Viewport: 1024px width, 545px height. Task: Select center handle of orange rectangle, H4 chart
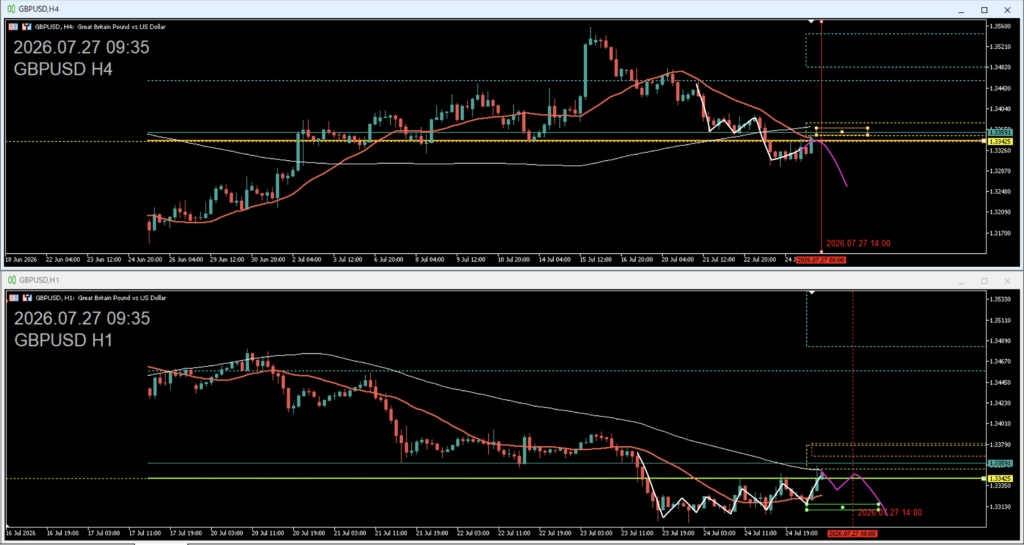point(842,132)
